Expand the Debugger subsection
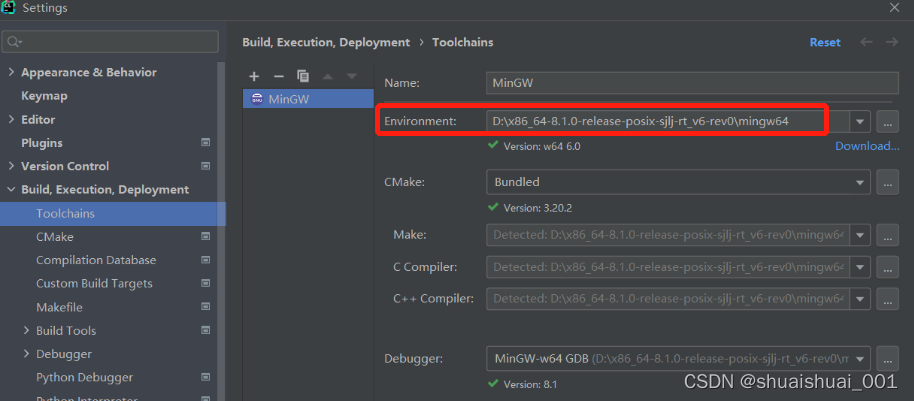This screenshot has width=914, height=401. click(26, 354)
